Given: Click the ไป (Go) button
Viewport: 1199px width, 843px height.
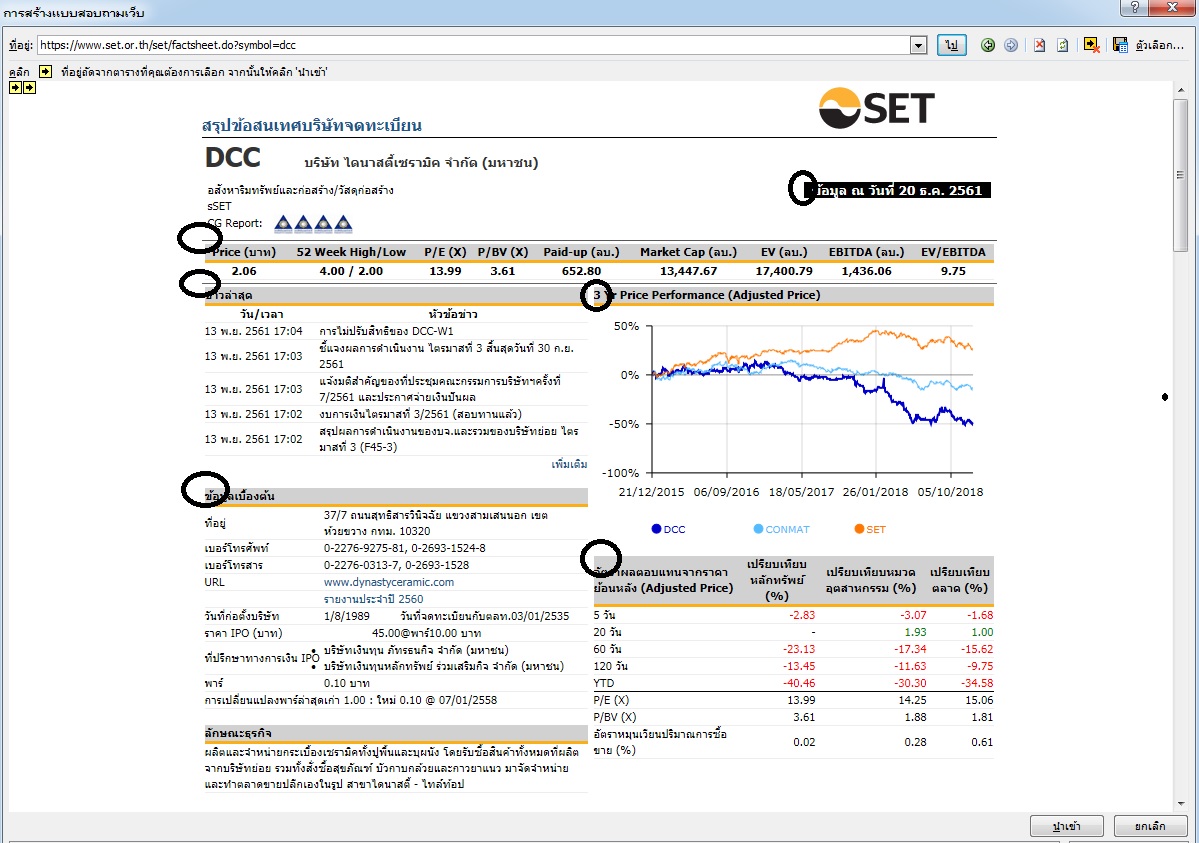Looking at the screenshot, I should tap(951, 45).
